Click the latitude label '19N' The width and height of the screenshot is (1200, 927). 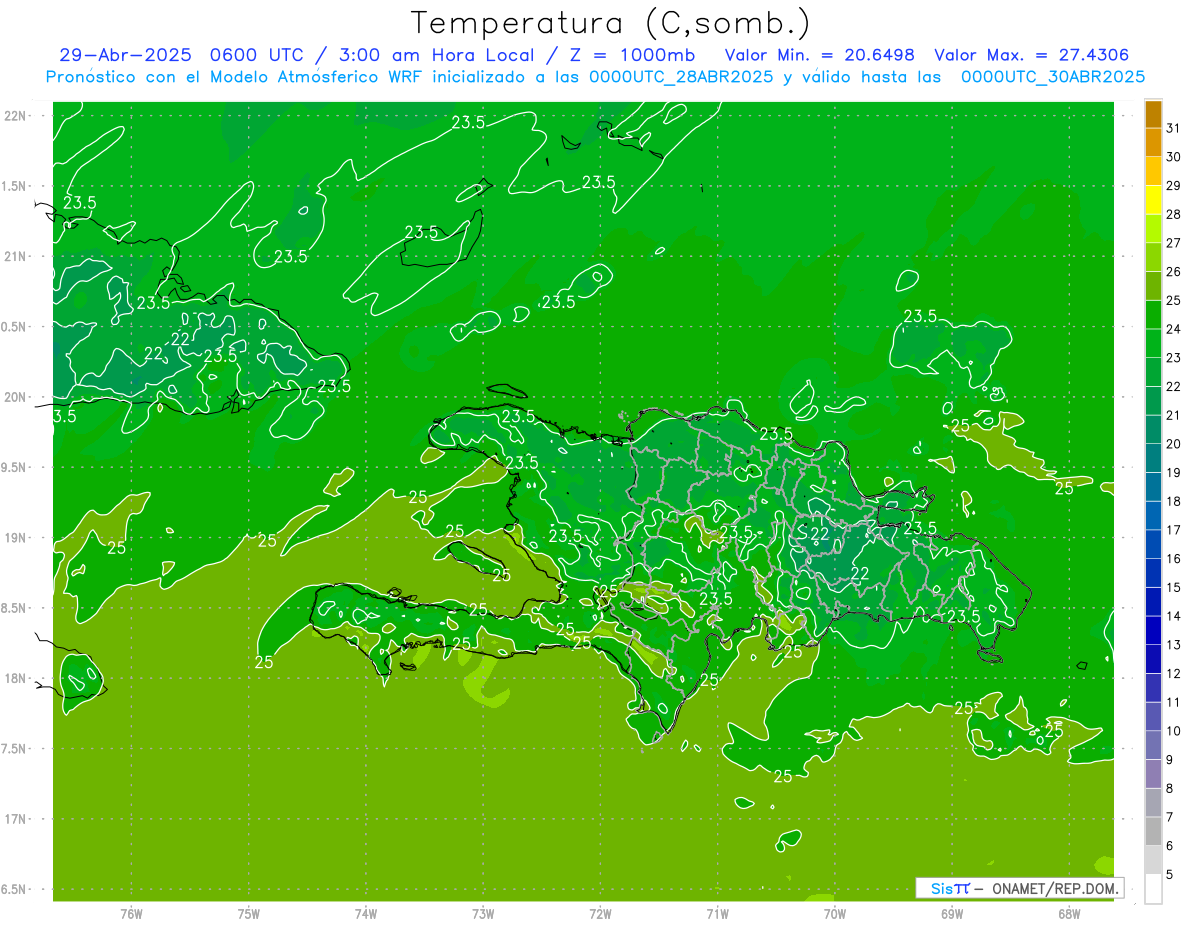(x=16, y=538)
